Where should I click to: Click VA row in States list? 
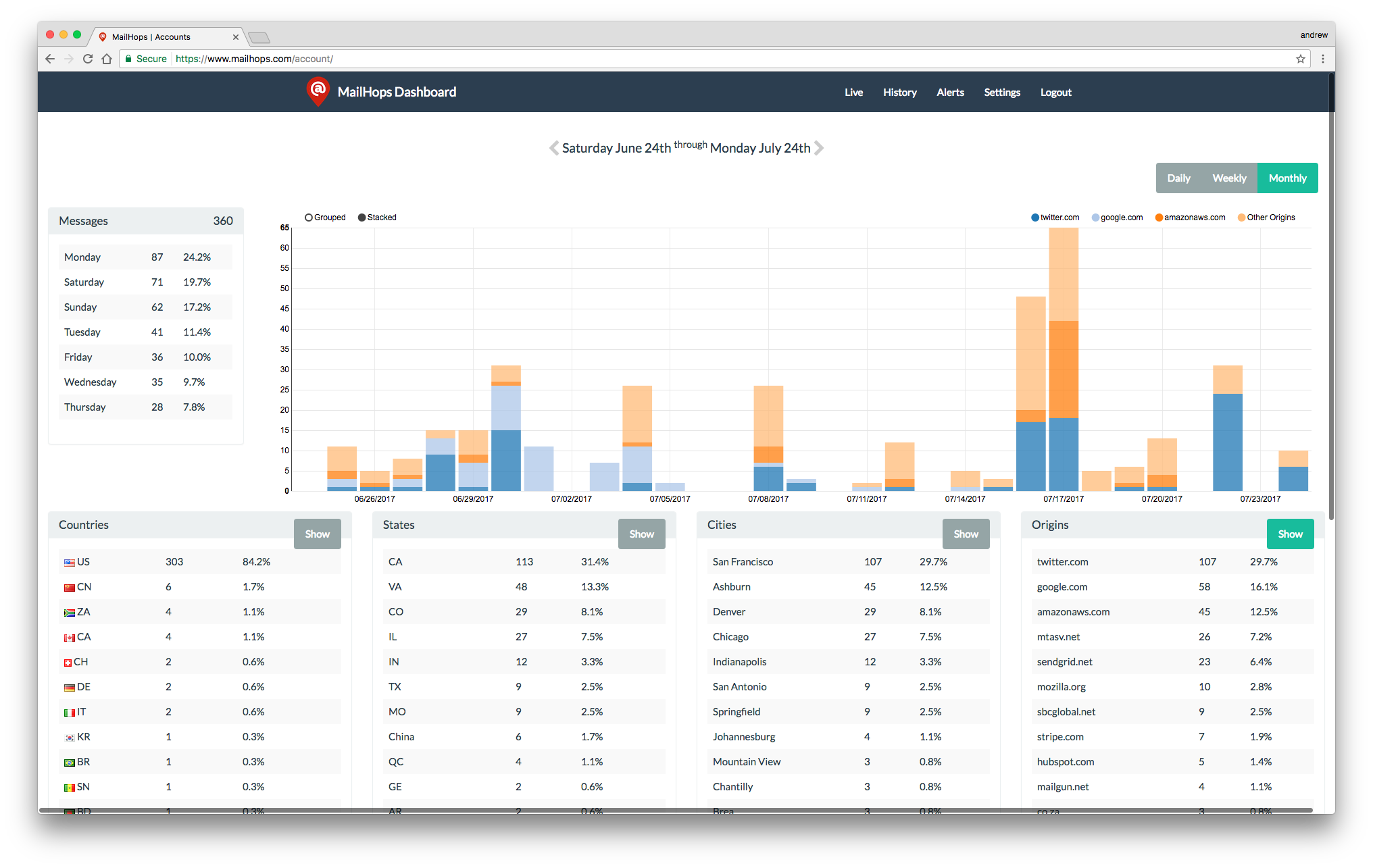pyautogui.click(x=524, y=587)
